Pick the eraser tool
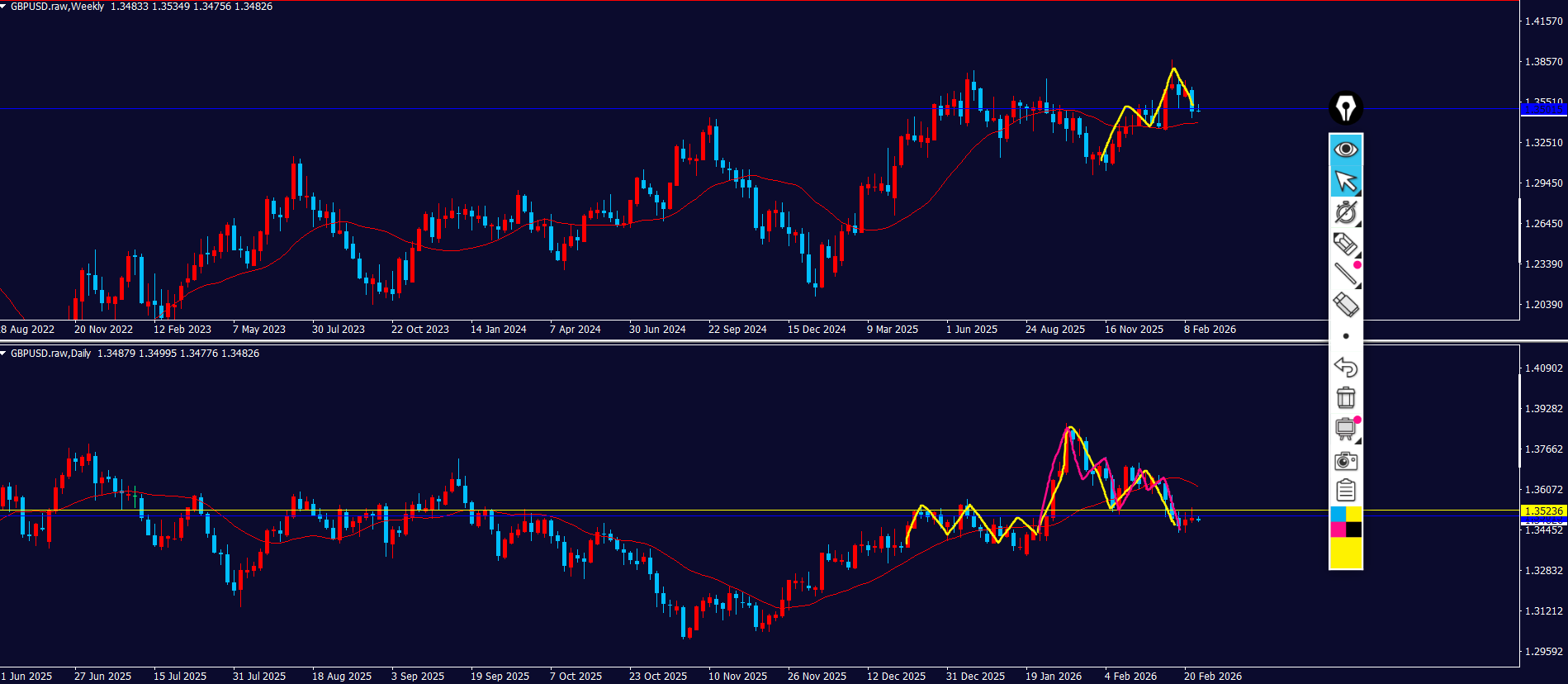The image size is (1568, 684). click(1346, 305)
